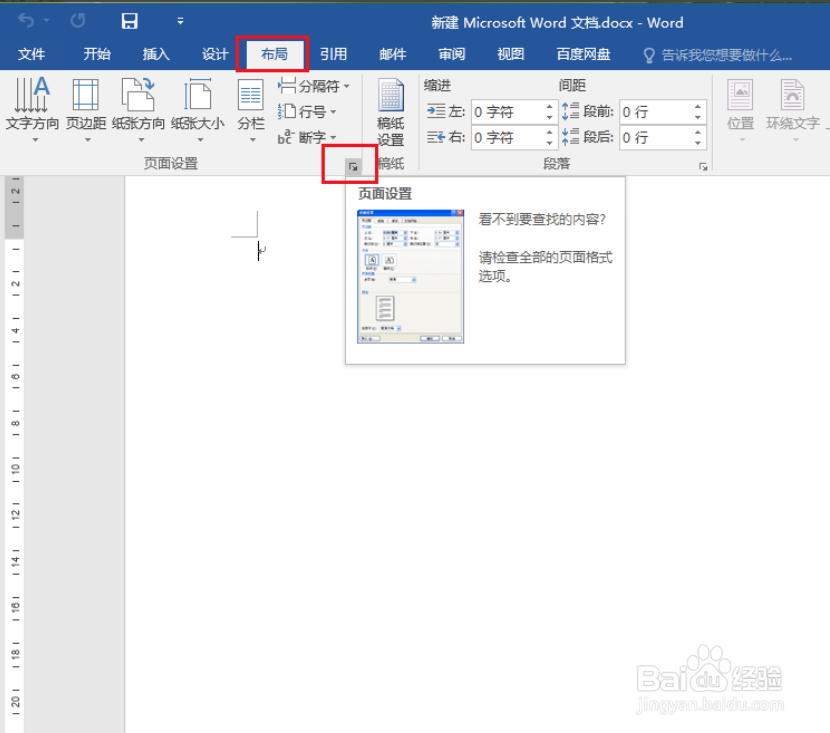Click the Save icon in Quick Access Toolbar
830x733 pixels.
pos(129,20)
